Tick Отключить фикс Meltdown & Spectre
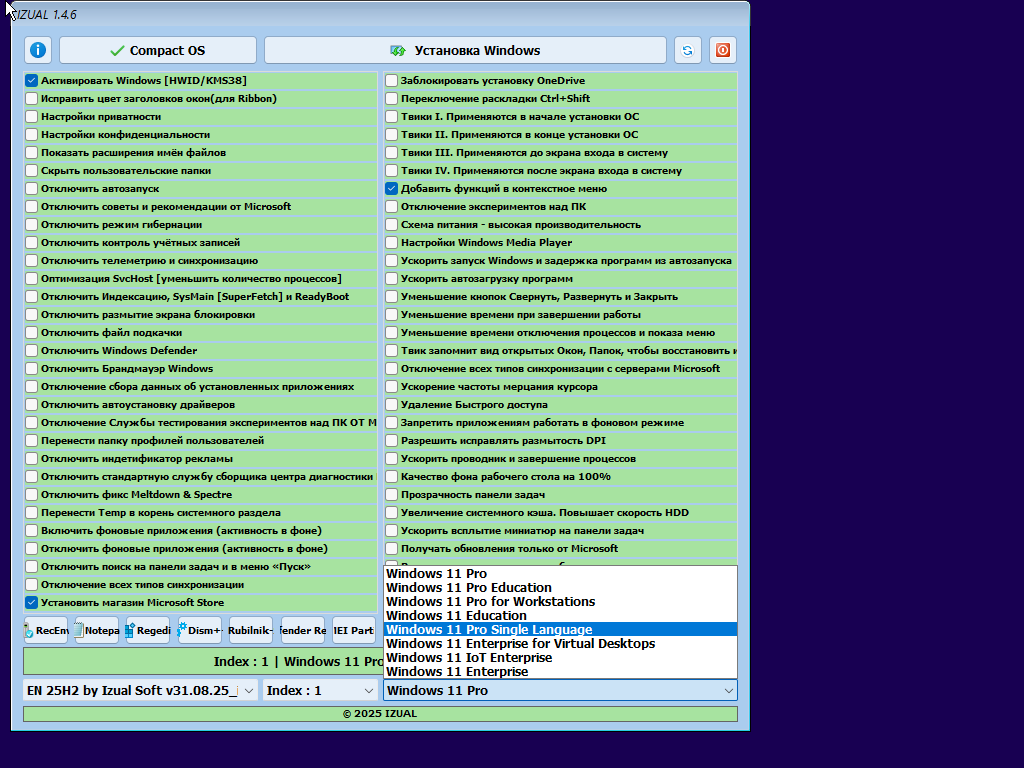 point(31,494)
